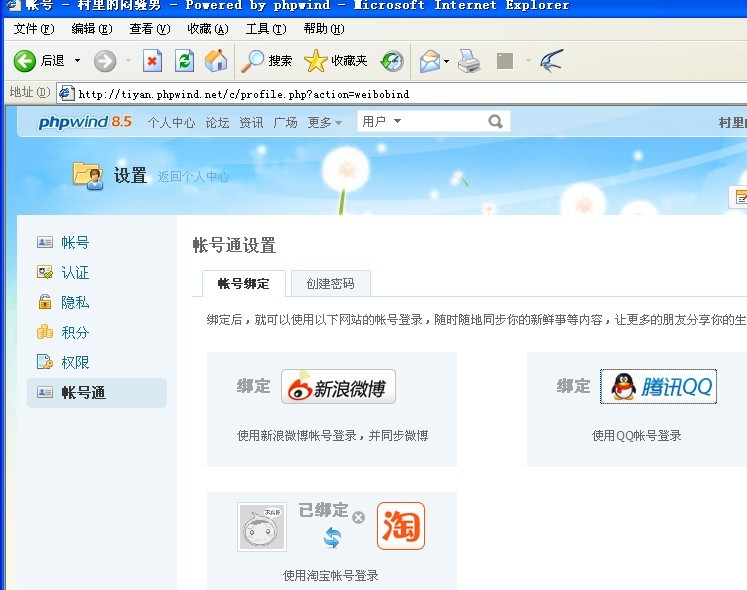Go to 资讯 in navigation
Screen dimensions: 747x590
[x=251, y=122]
